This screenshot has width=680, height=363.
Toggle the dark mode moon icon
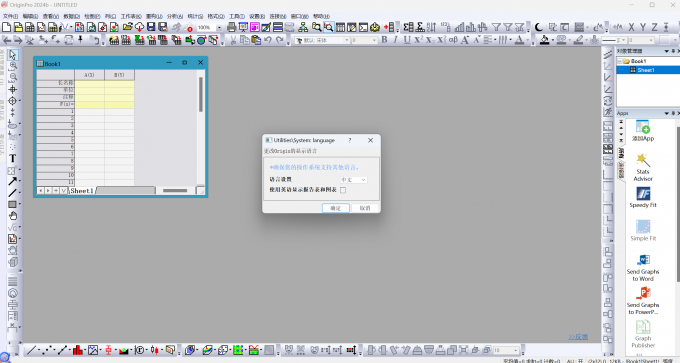pos(539,27)
